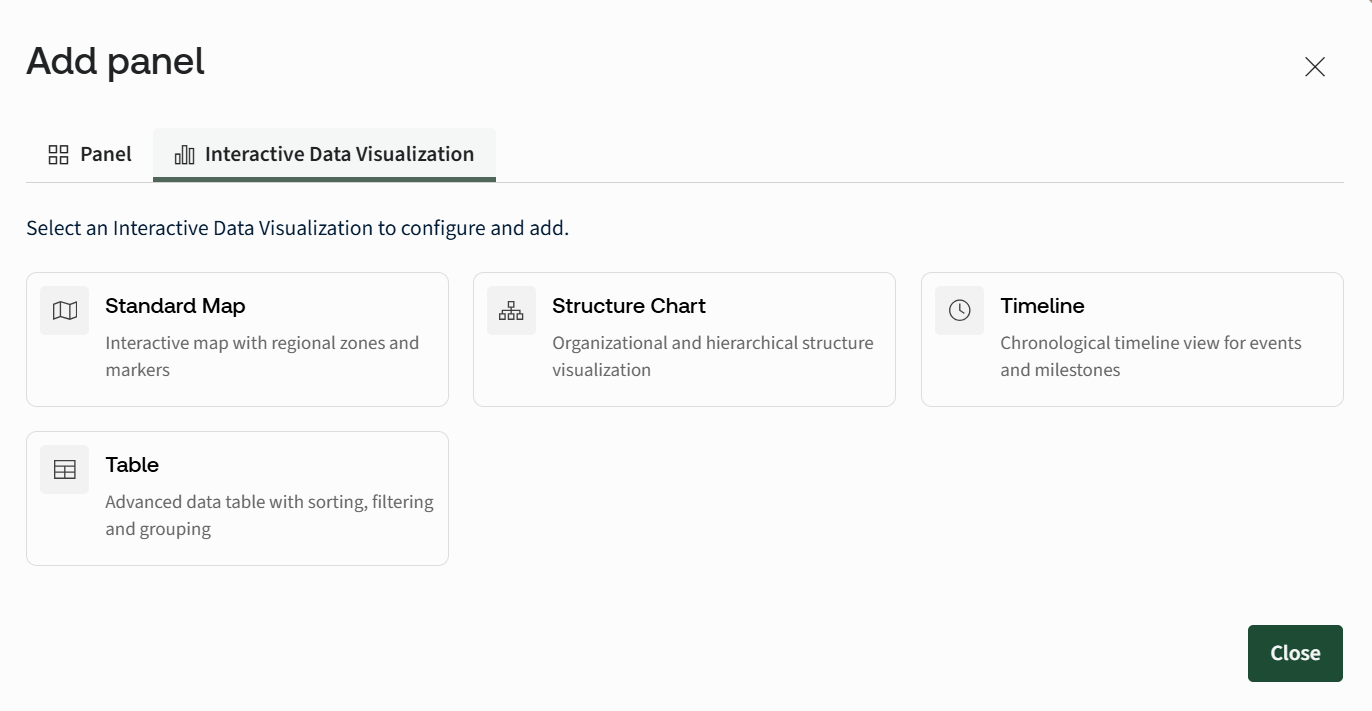Select the Table title
This screenshot has width=1372, height=711.
(132, 465)
